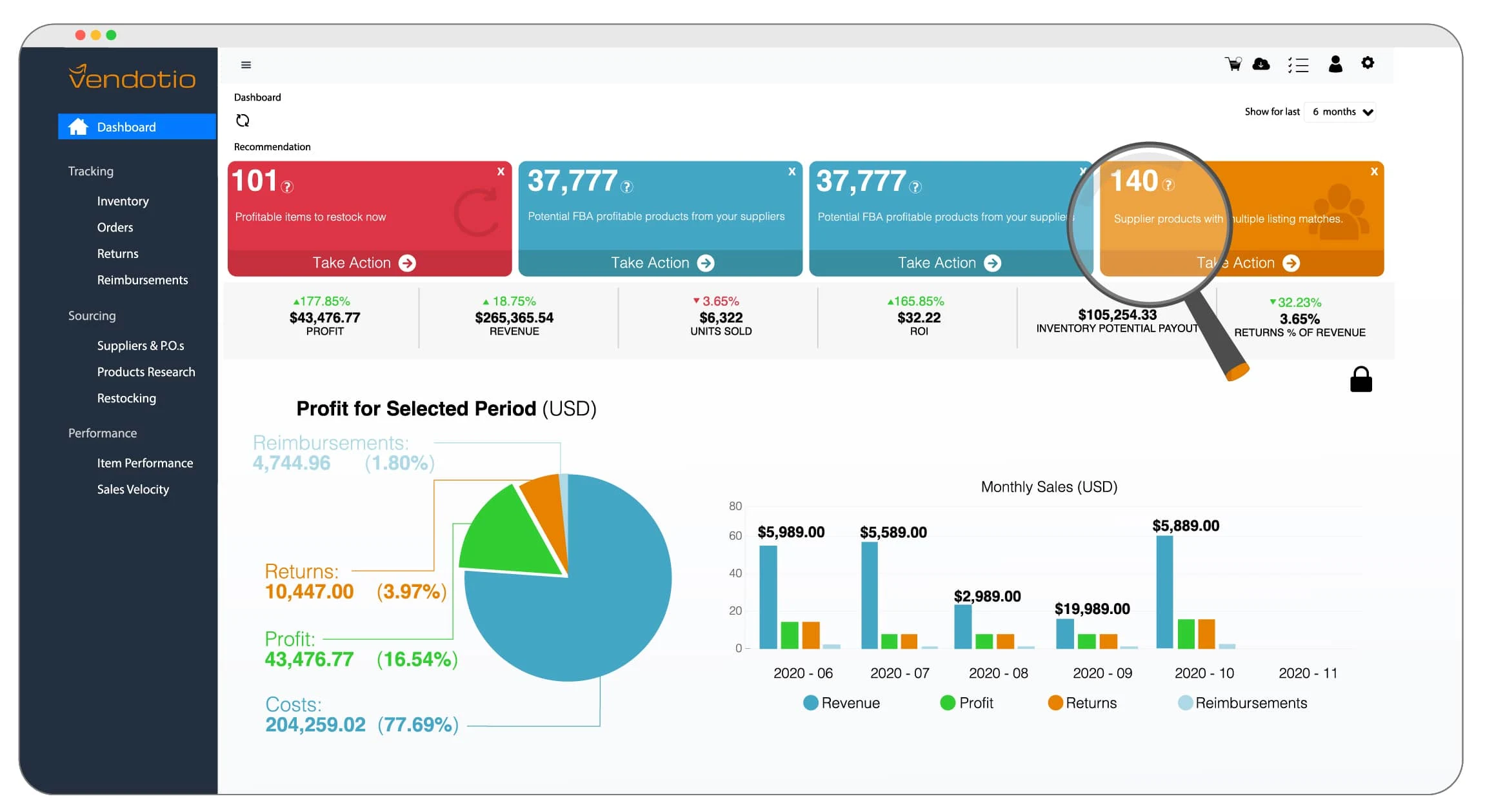
Task: Click the help icon next to 101
Action: click(x=288, y=186)
